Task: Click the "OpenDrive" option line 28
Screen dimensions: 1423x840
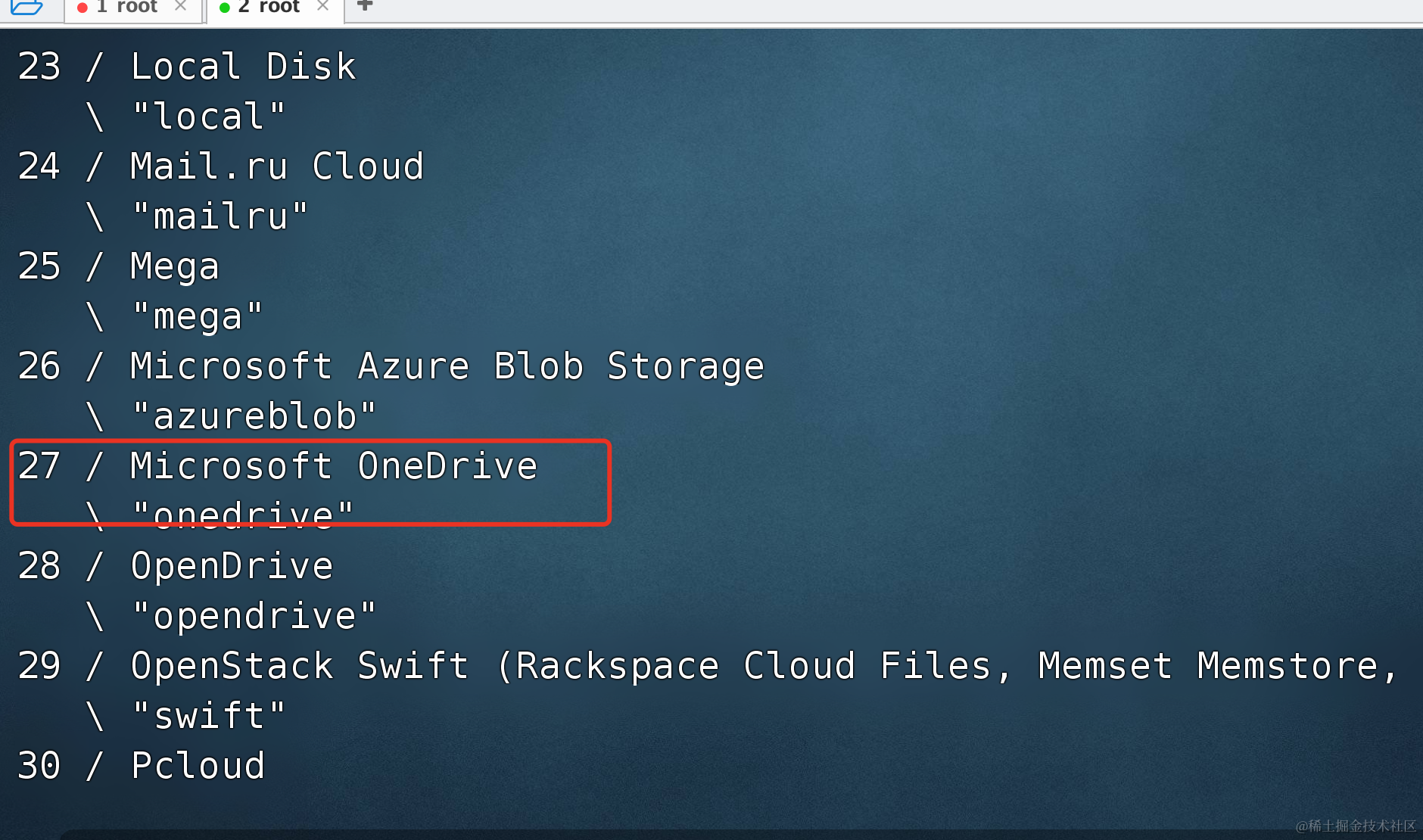Action: [175, 566]
